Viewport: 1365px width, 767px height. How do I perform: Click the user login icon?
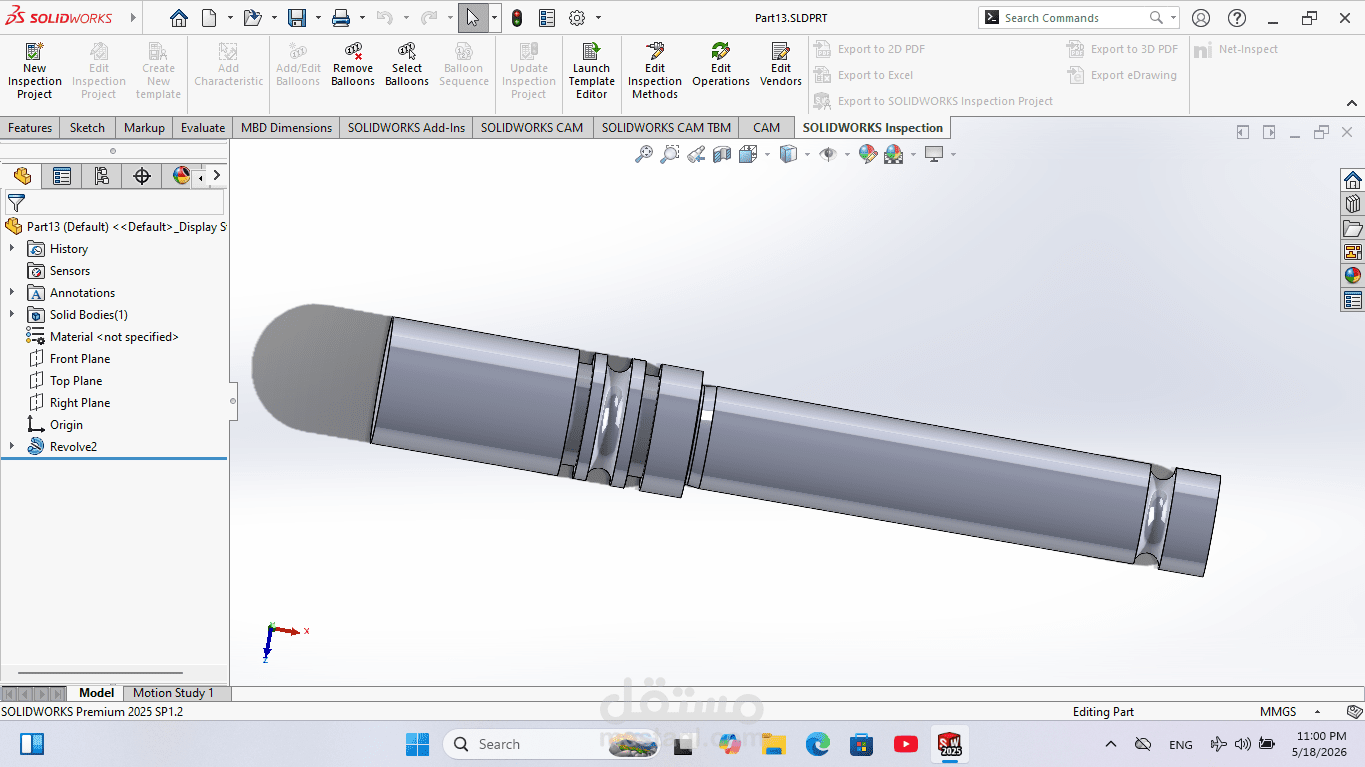click(1201, 18)
